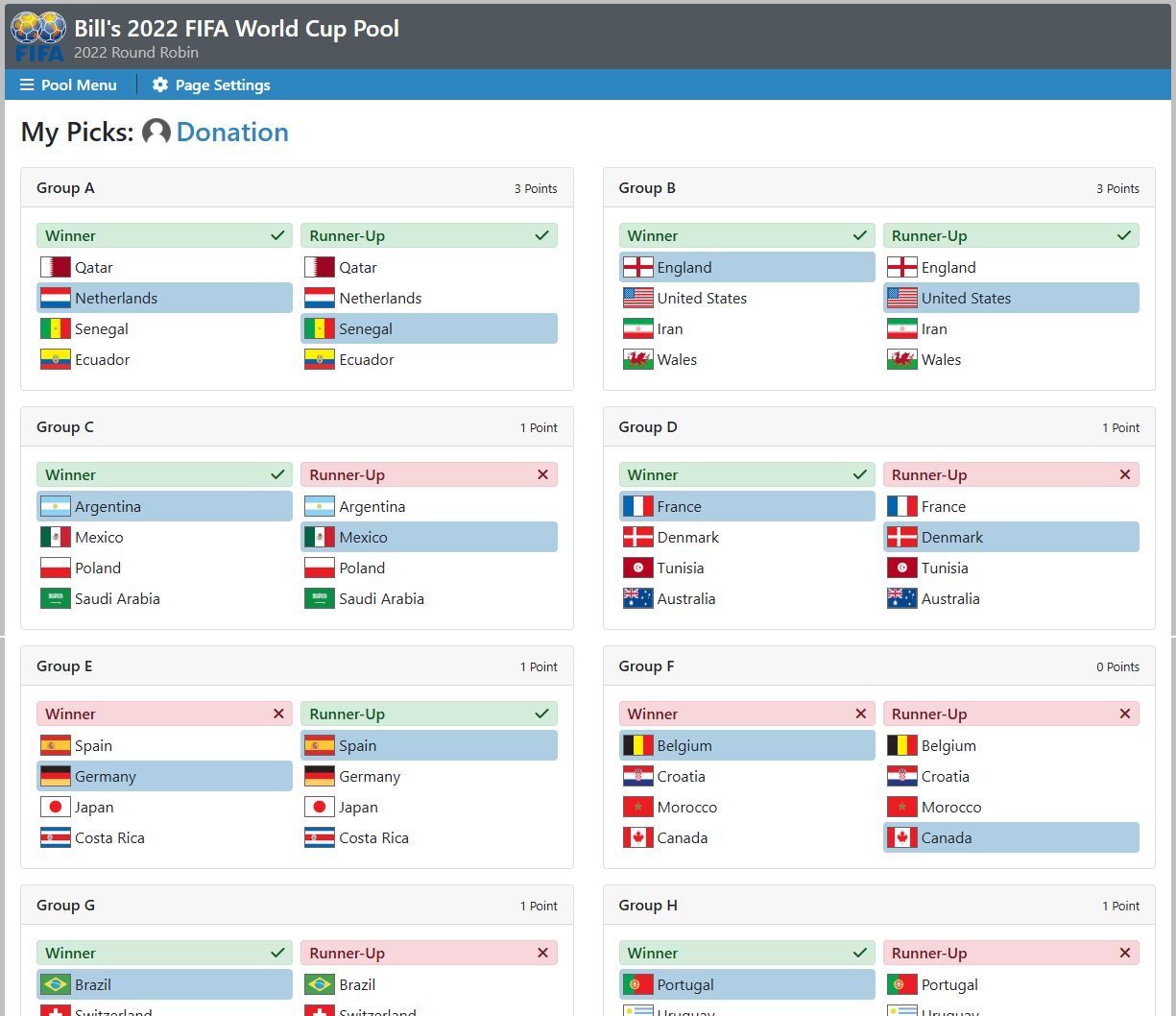Click Brazil flag in Group G Runner-Up
1176x1016 pixels.
(x=320, y=984)
